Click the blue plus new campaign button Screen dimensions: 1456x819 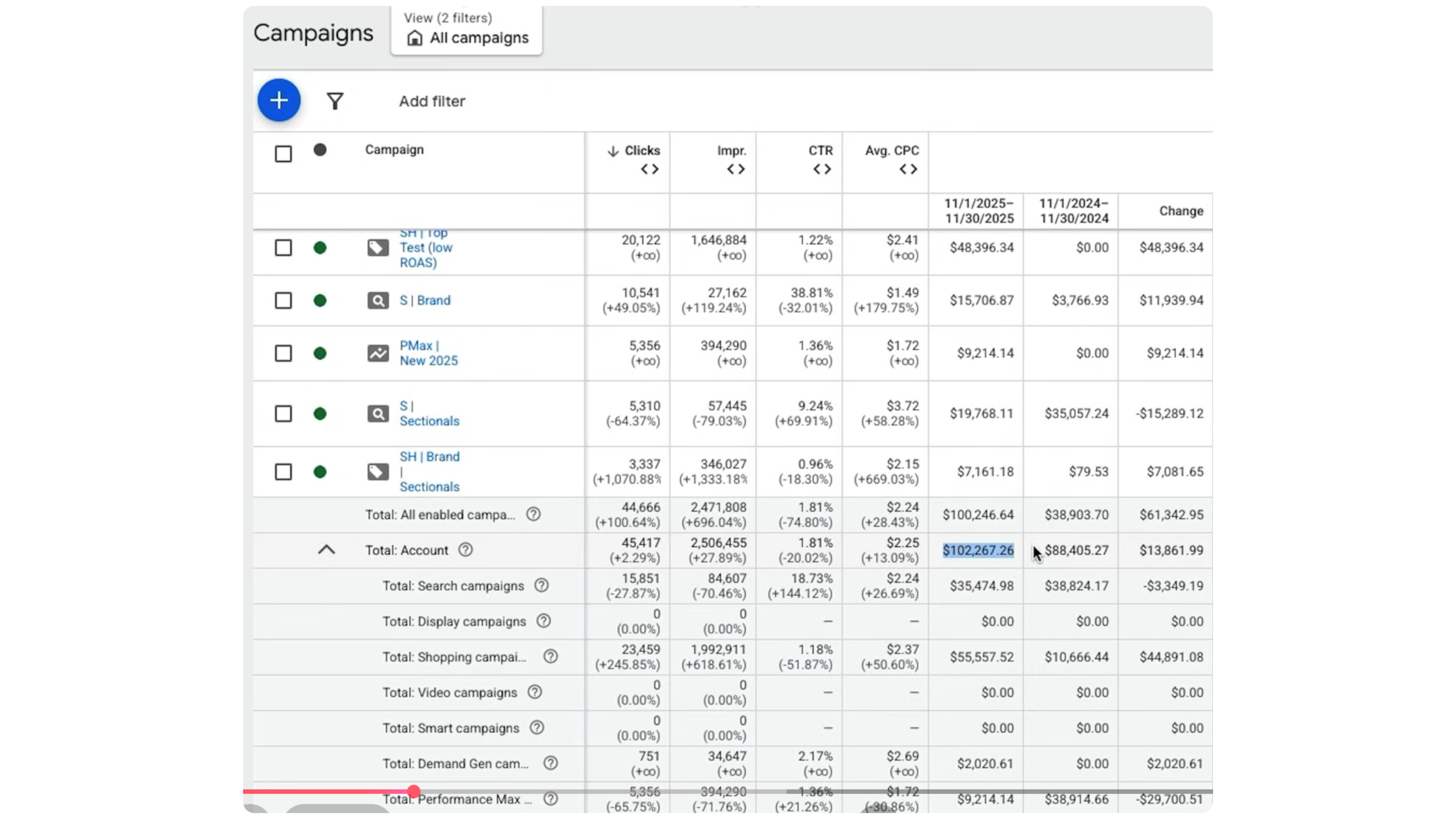click(x=279, y=100)
